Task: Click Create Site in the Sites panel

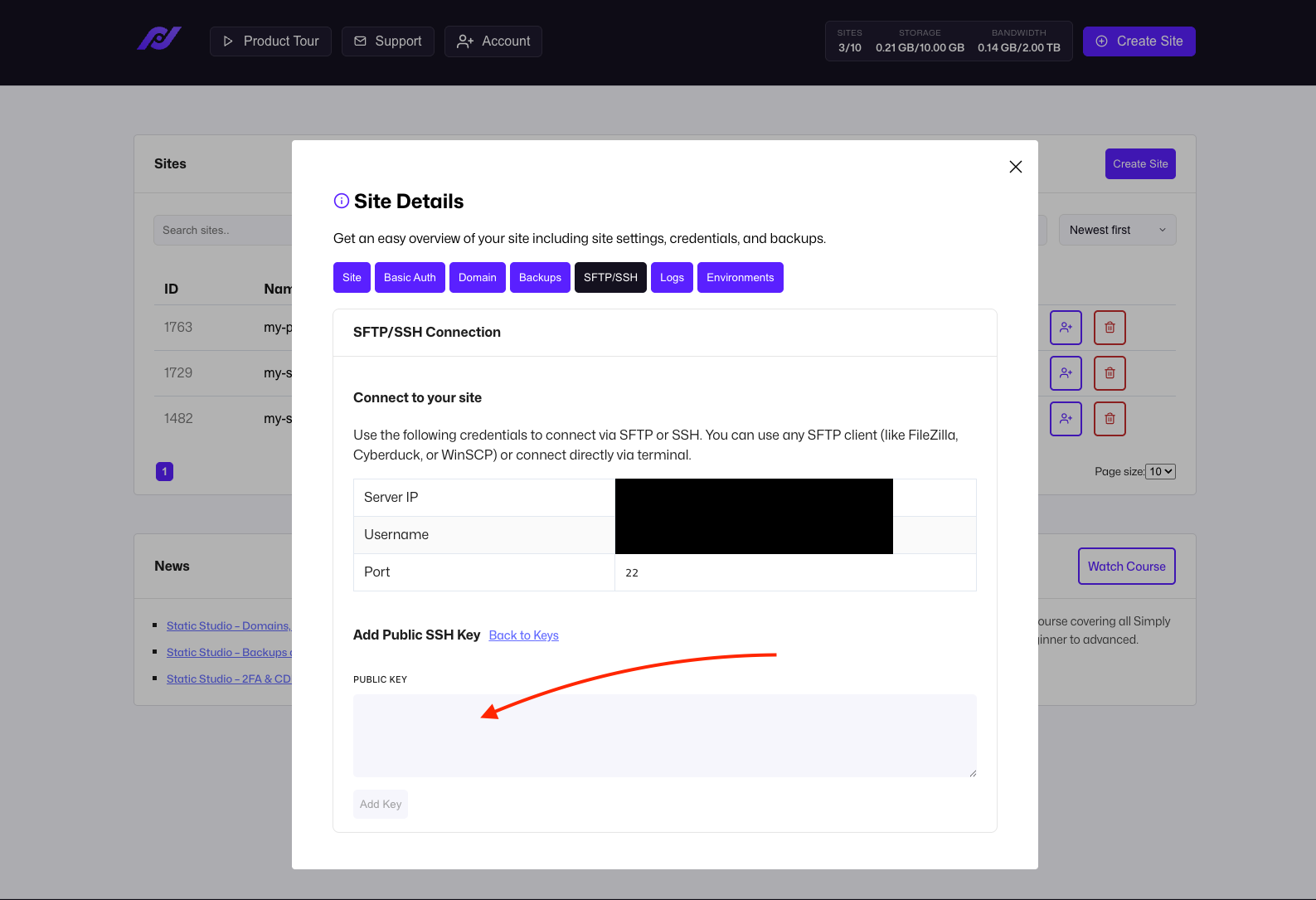Action: click(1140, 164)
